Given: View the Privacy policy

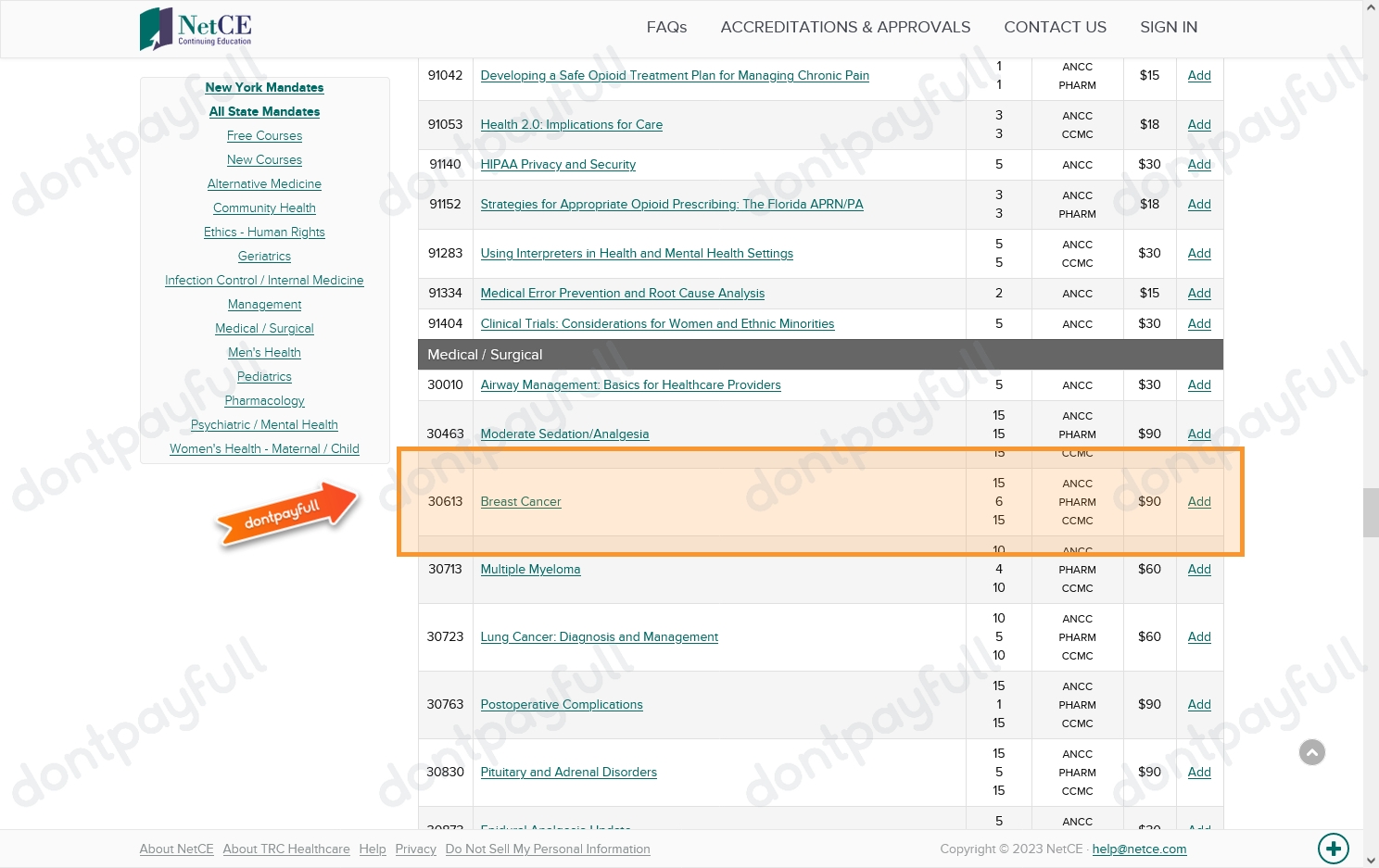Looking at the screenshot, I should tap(416, 849).
